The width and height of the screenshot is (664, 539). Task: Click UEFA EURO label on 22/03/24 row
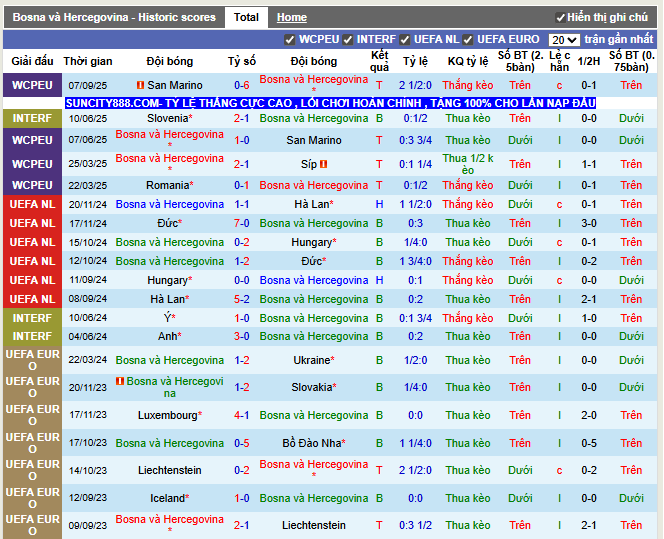tap(32, 360)
